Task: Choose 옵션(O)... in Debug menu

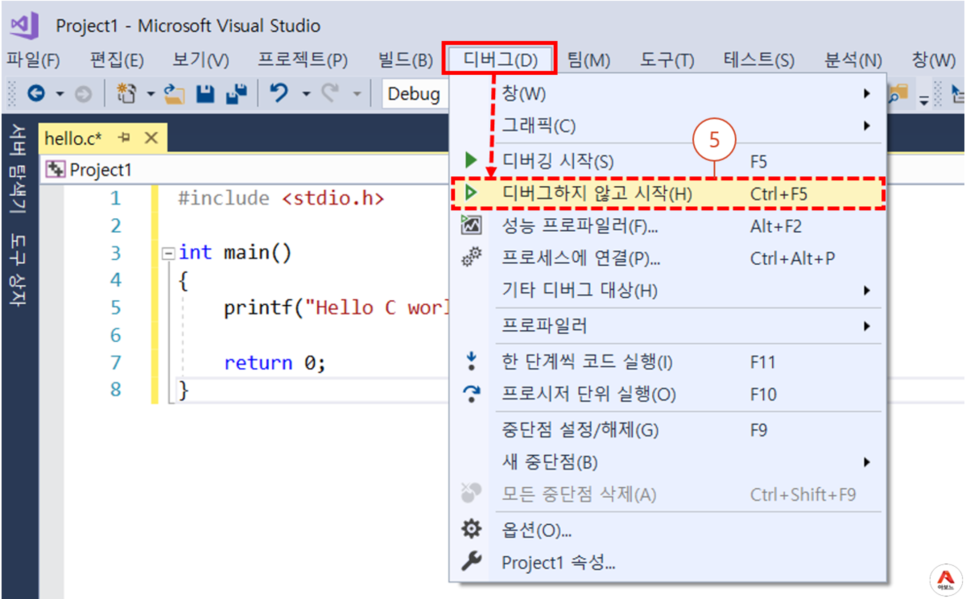Action: (668, 530)
